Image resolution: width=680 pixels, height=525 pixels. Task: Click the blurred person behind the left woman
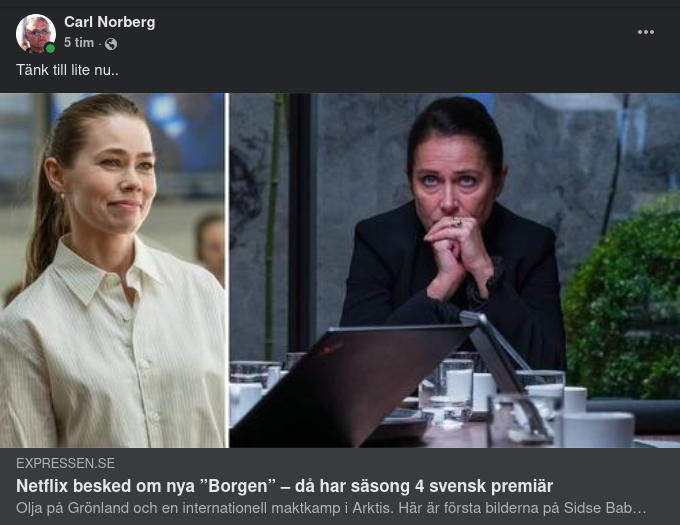210,245
